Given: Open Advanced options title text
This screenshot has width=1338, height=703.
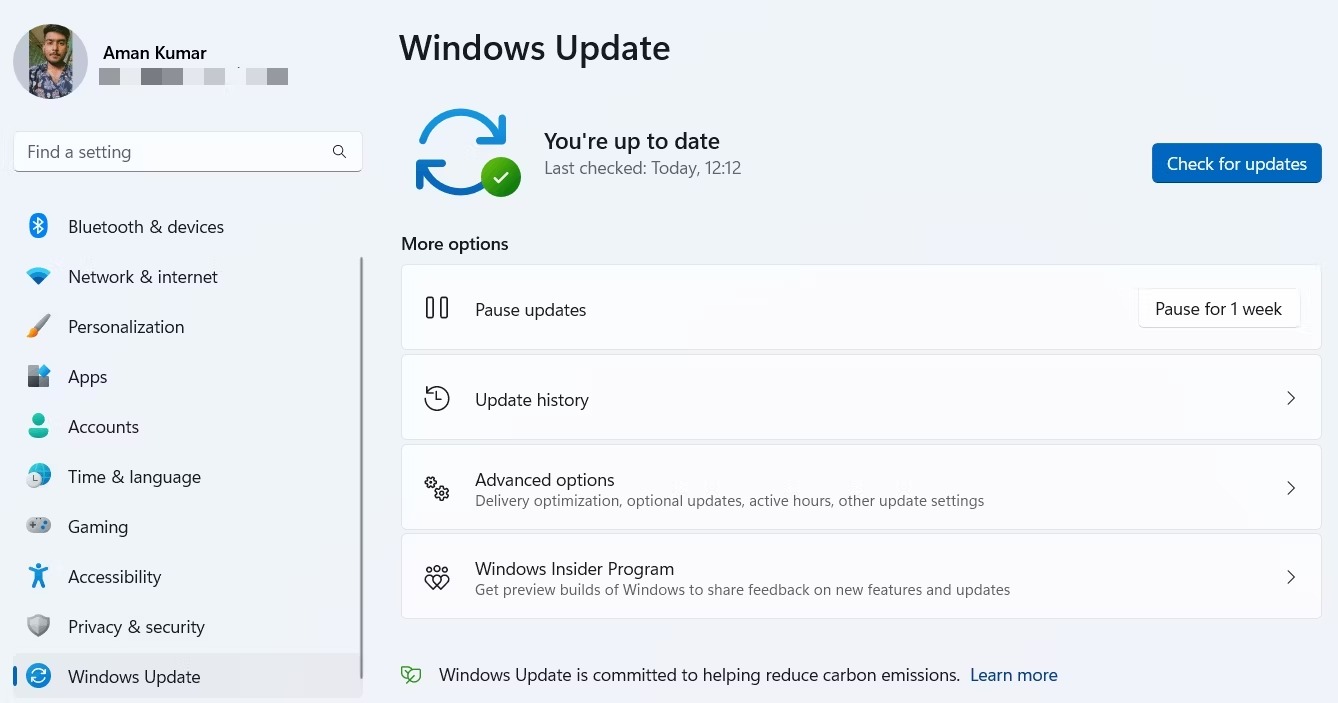Looking at the screenshot, I should [545, 480].
